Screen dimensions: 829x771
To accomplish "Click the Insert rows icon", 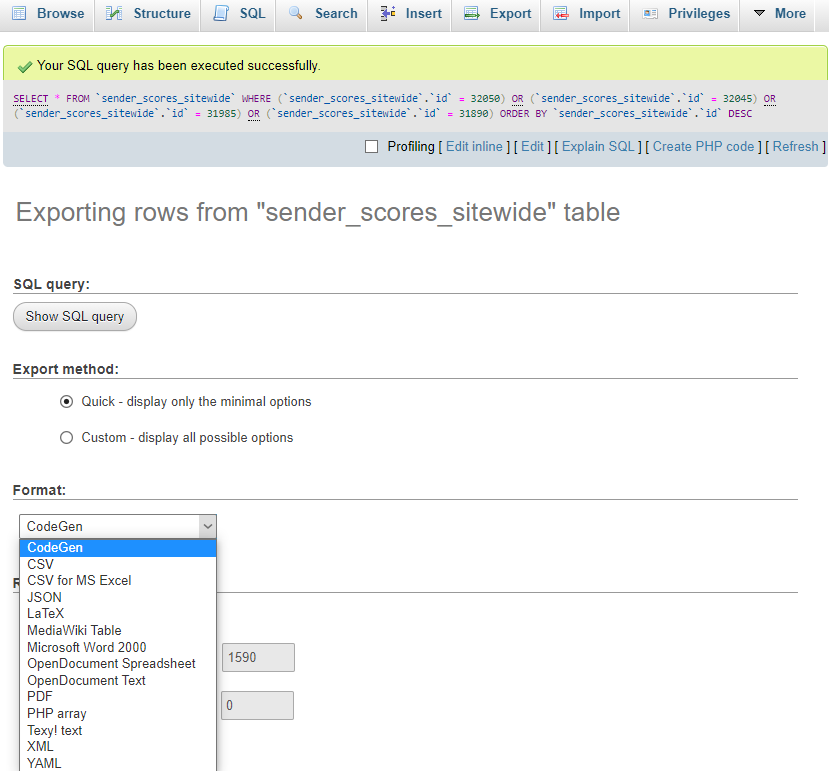I will click(x=388, y=14).
